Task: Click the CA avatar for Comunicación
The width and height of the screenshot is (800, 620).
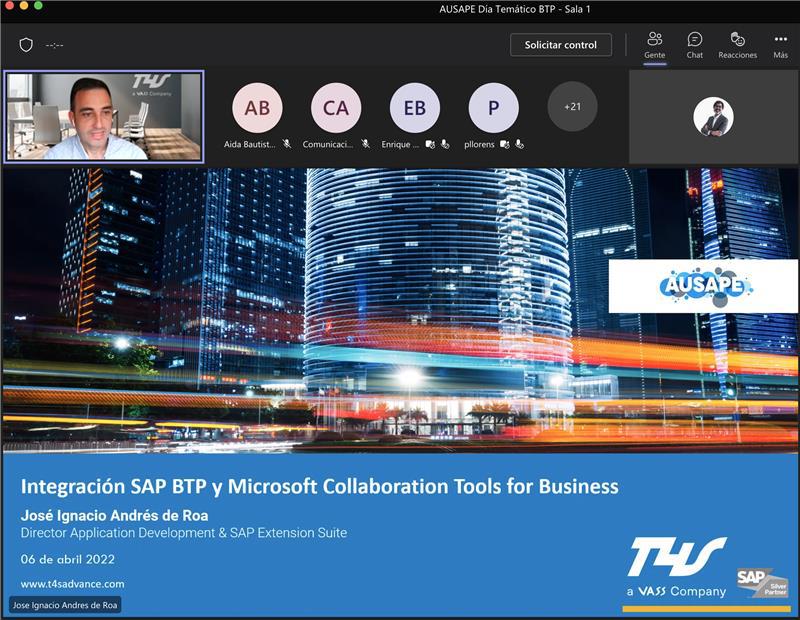Action: pos(336,108)
